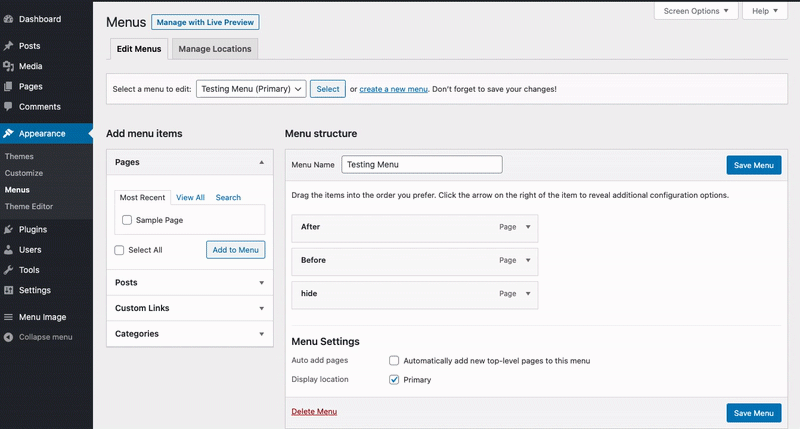800x429 pixels.
Task: Switch to the Edit Menus tab
Action: click(x=139, y=49)
